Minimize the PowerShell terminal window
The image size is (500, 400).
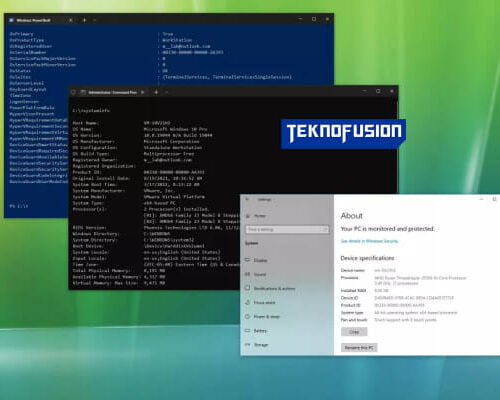(x=300, y=19)
